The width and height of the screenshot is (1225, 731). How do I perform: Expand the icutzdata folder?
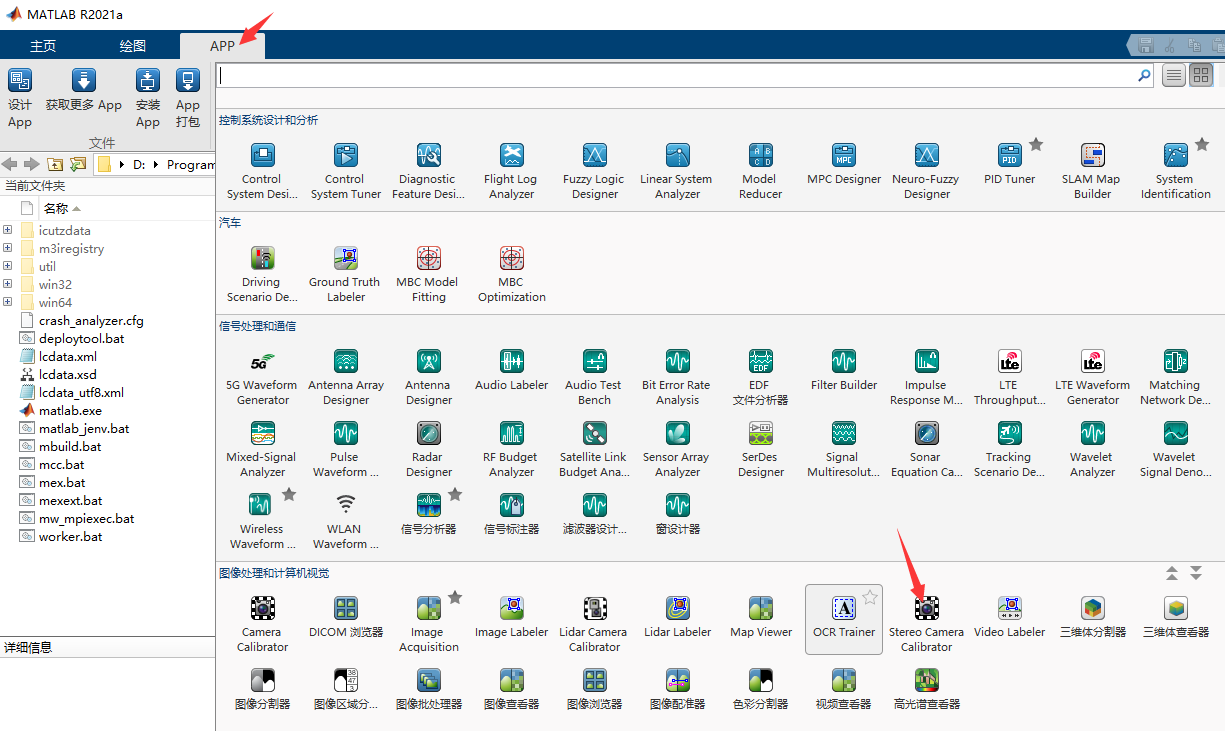pos(8,230)
